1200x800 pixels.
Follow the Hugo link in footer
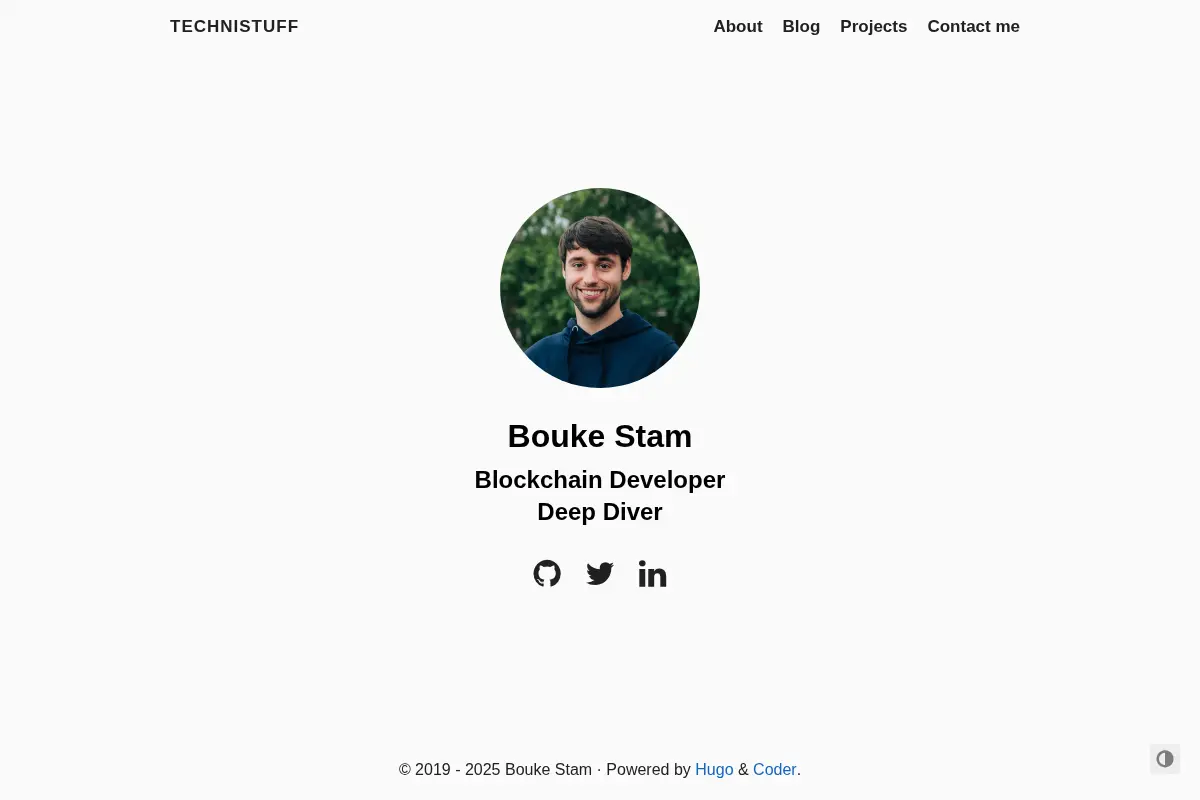click(x=714, y=770)
